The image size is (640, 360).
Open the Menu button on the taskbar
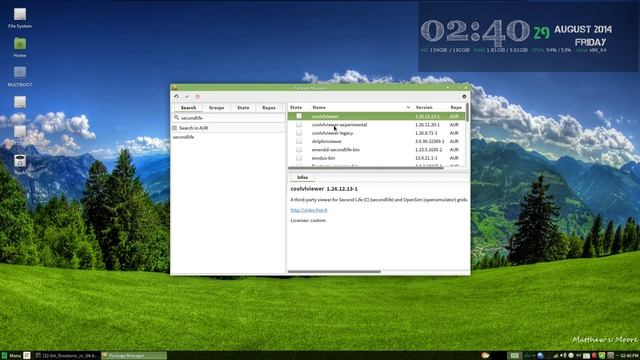[11, 356]
